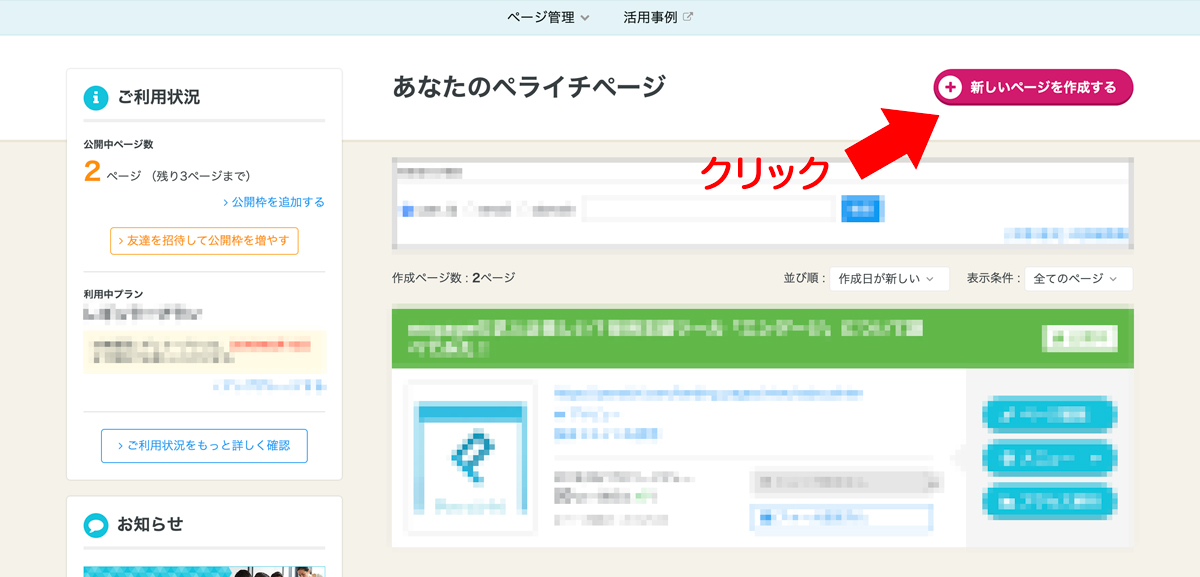Click the text input field in top panel

tap(708, 209)
